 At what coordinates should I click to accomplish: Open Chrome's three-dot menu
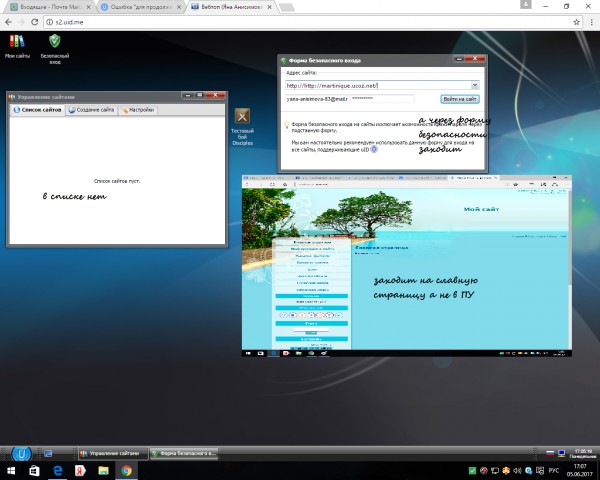[592, 22]
